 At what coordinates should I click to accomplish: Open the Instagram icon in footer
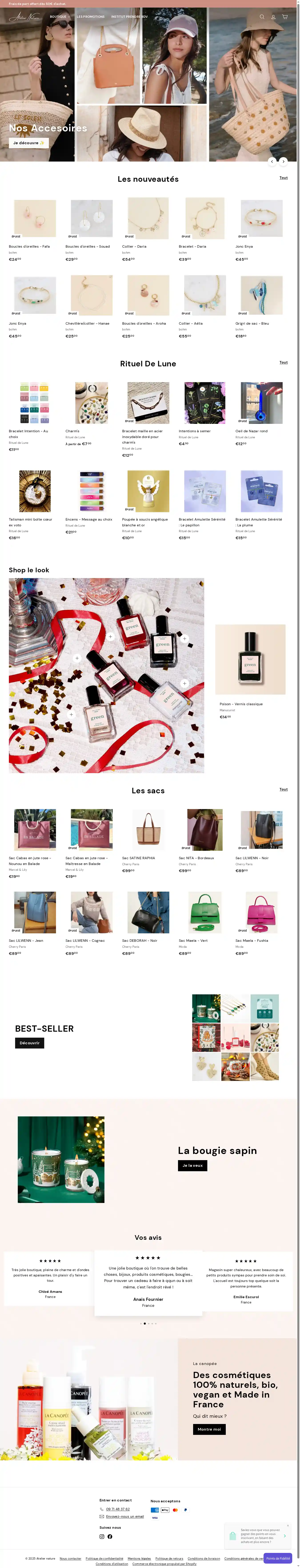pyautogui.click(x=102, y=1536)
